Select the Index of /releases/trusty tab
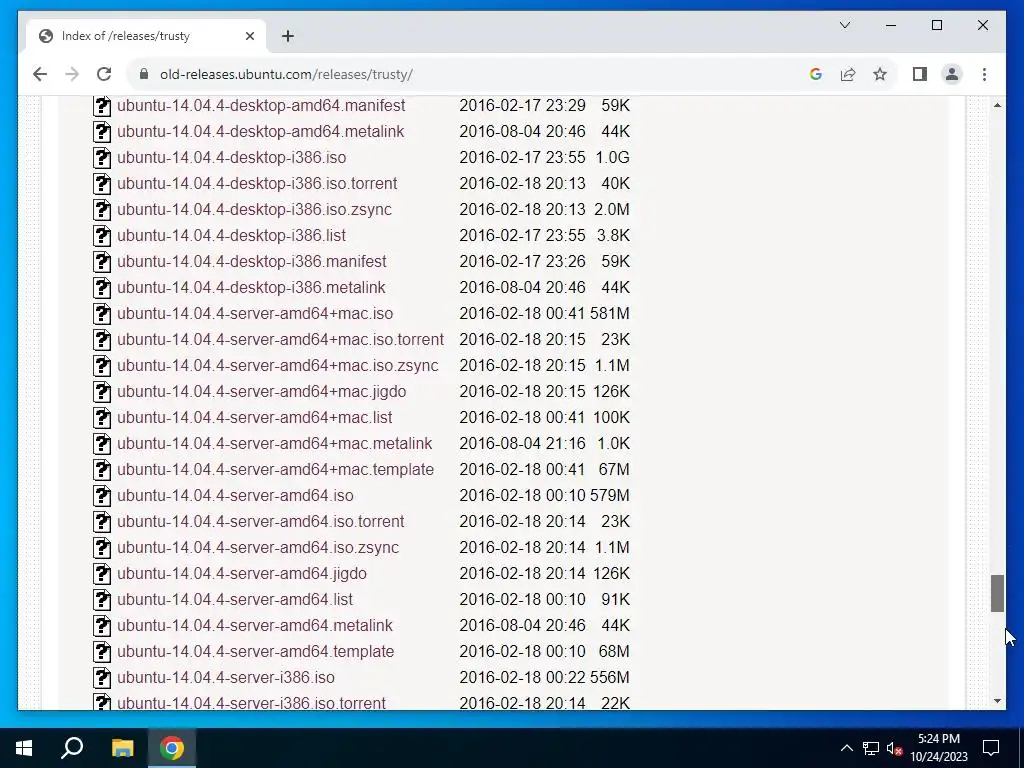This screenshot has height=768, width=1024. [145, 36]
